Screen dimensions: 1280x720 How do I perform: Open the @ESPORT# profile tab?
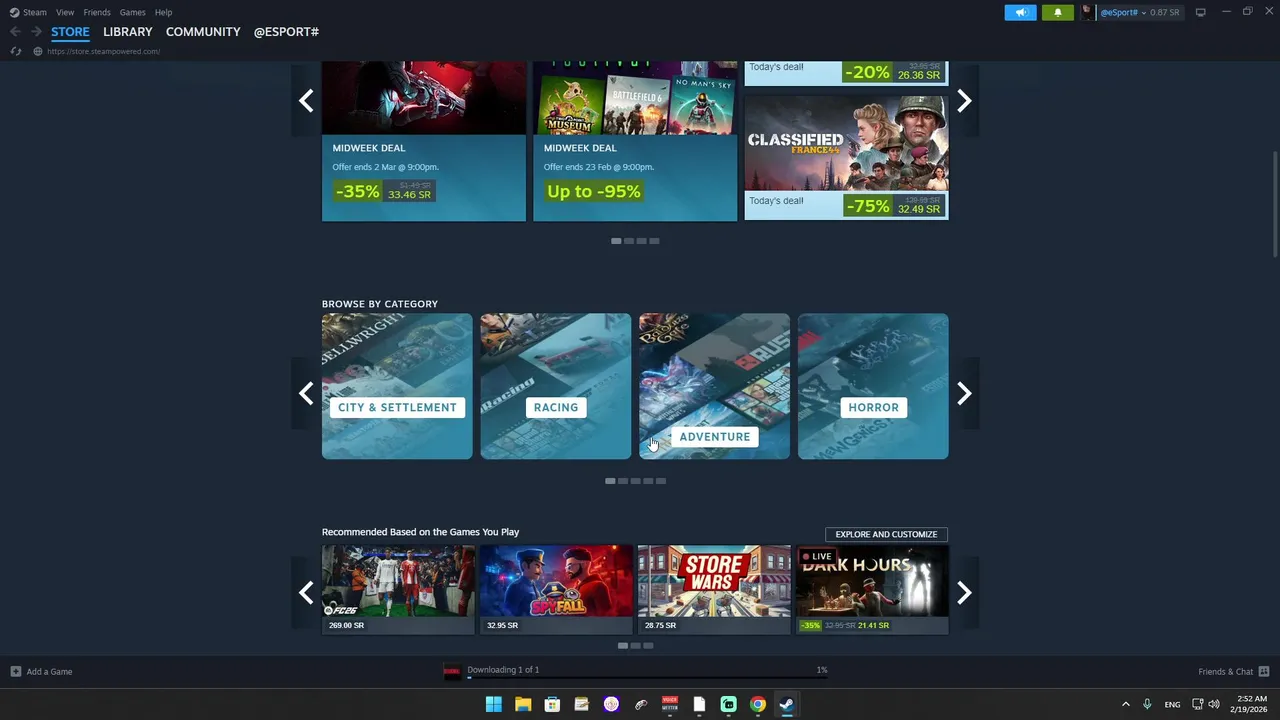(286, 32)
